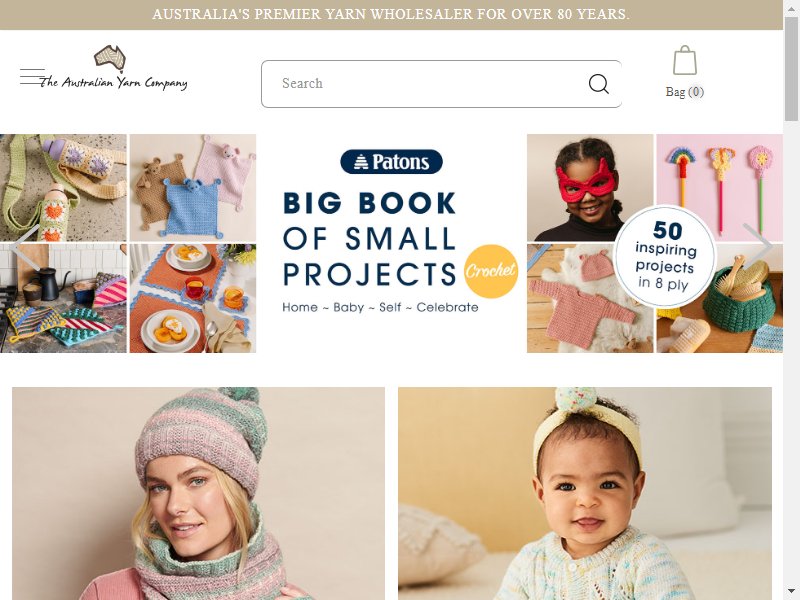Click the Patons brand logo badge

(x=391, y=162)
